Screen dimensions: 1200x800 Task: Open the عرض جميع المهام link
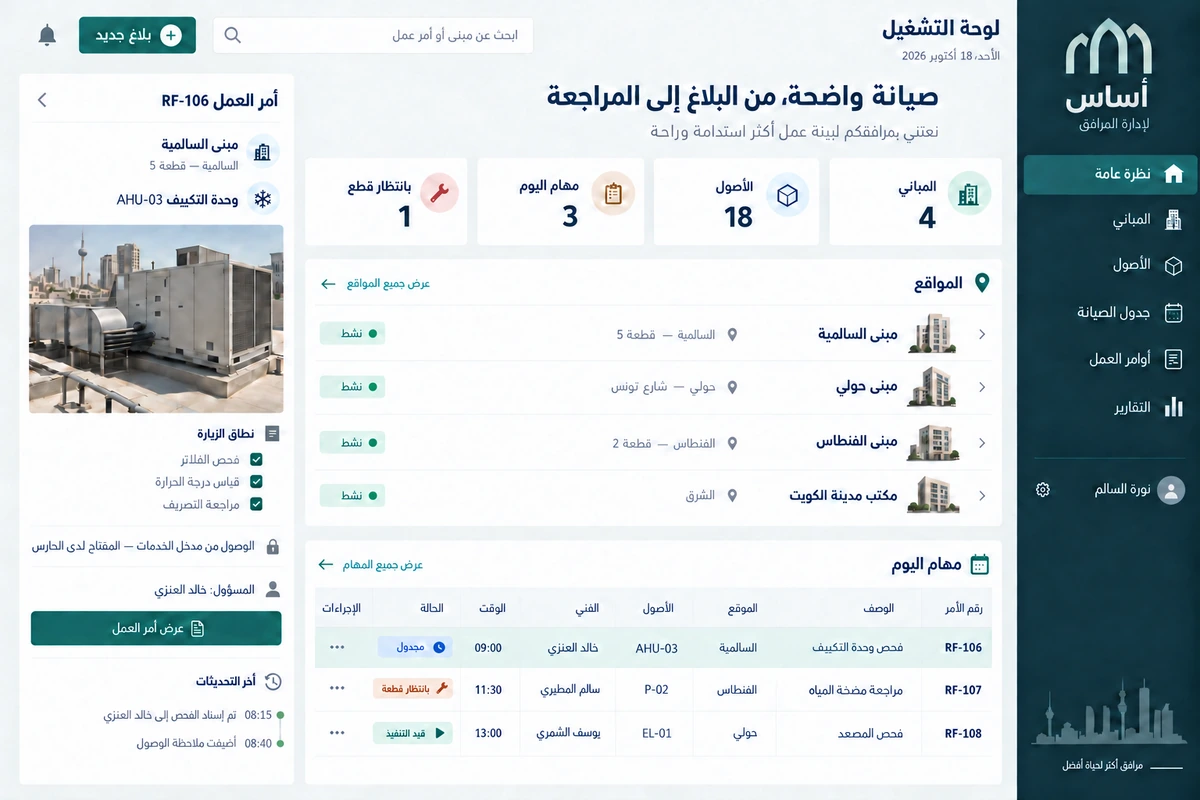(371, 565)
